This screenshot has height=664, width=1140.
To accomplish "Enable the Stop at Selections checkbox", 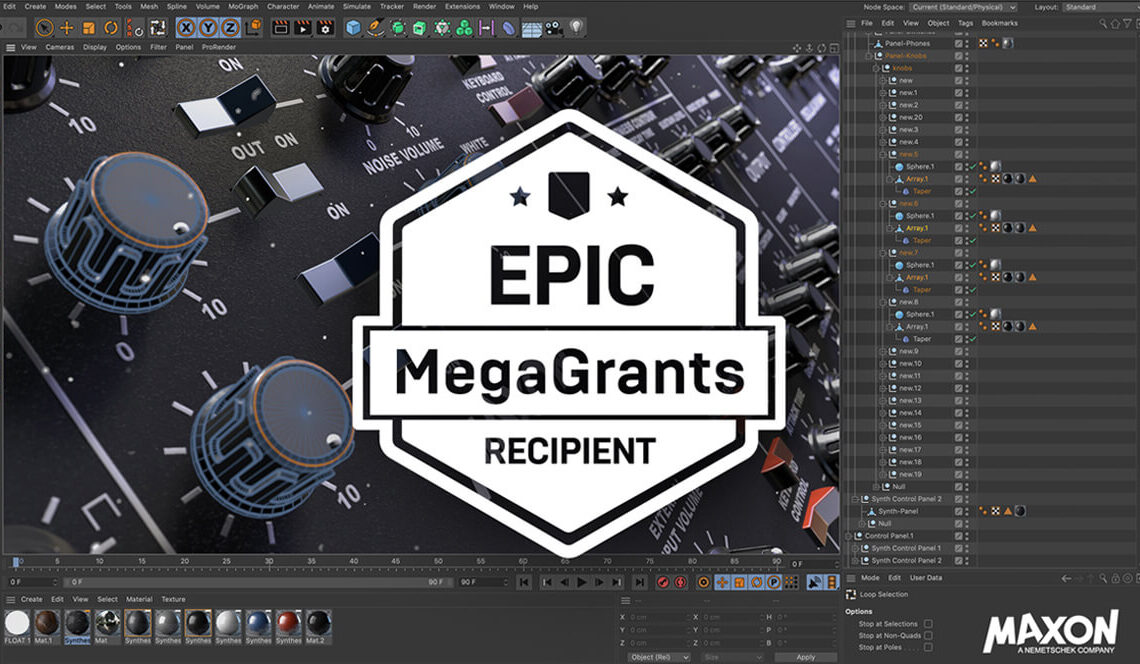I will [928, 624].
